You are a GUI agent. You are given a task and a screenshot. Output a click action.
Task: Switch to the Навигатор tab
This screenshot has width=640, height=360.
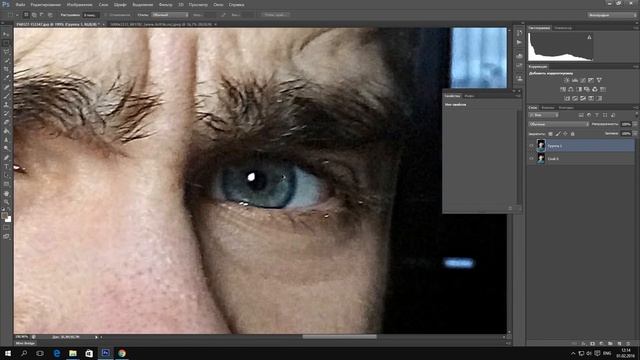[563, 28]
